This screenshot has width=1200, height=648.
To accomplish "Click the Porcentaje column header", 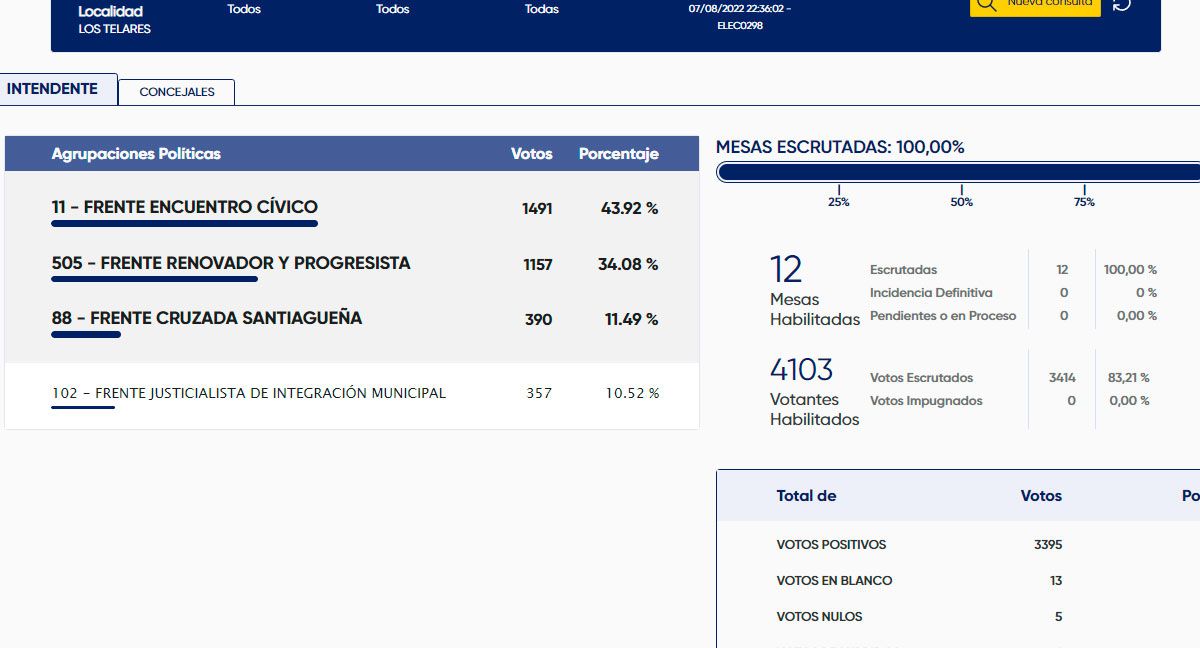I will click(618, 154).
